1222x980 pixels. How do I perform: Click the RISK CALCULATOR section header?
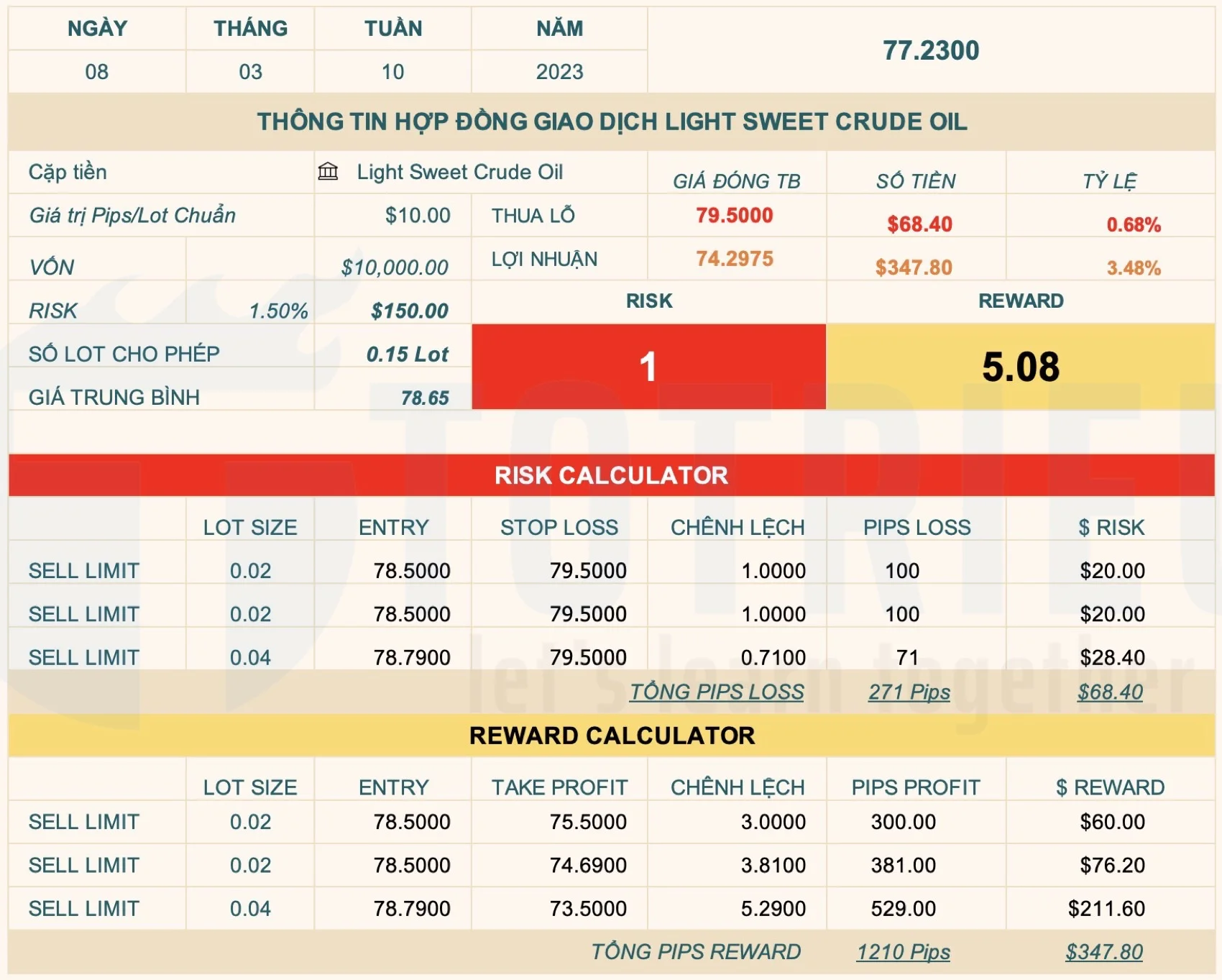tap(611, 475)
